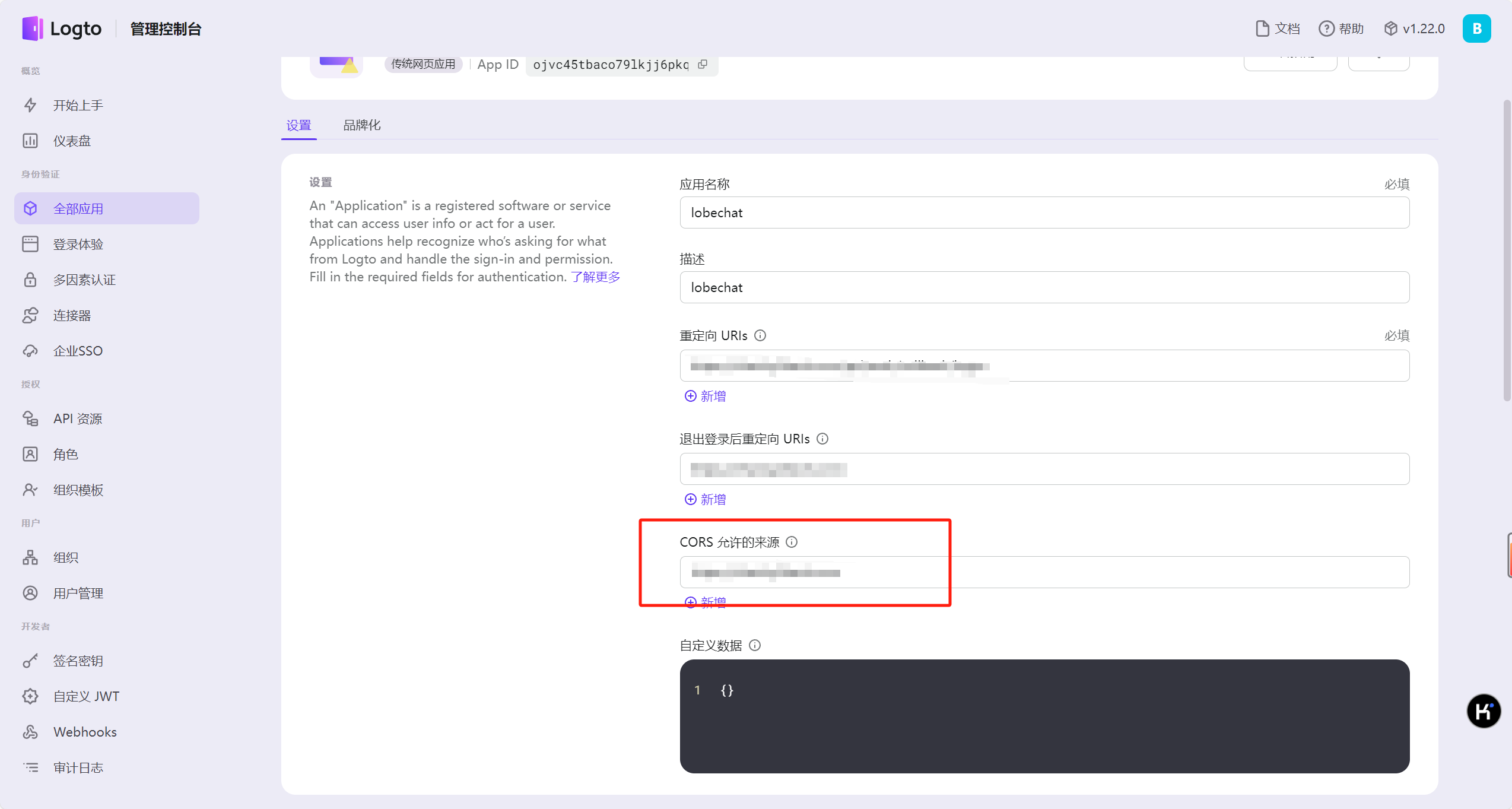Follow the 了解更多 link
The image size is (1512, 809).
pos(595,277)
